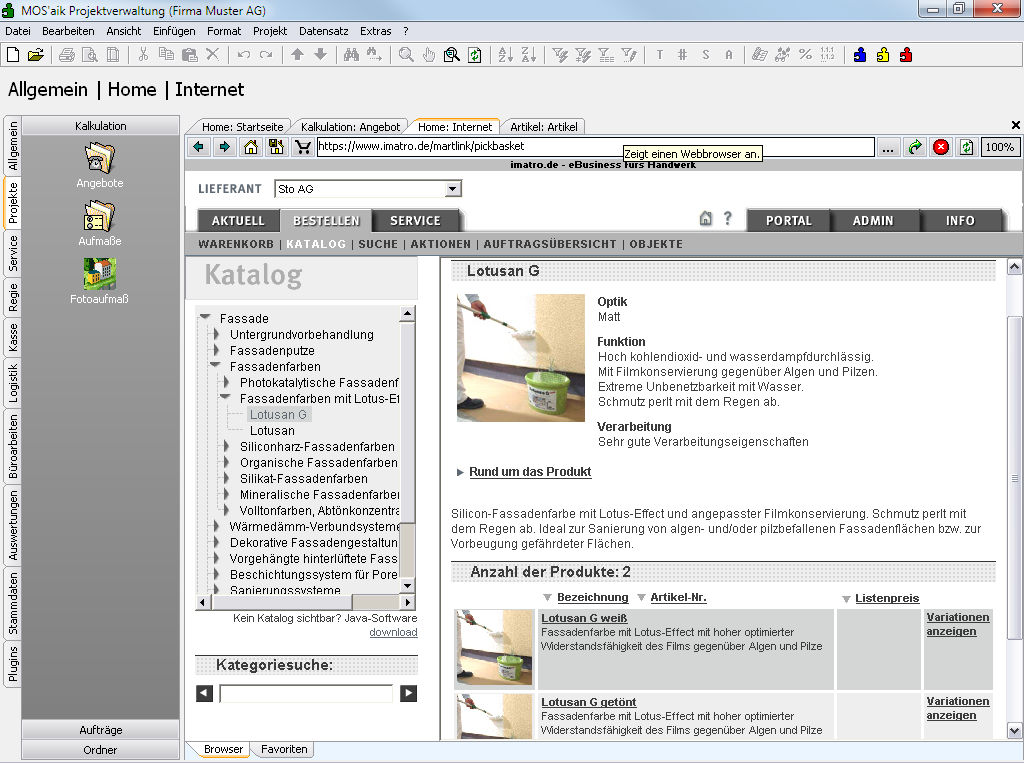This screenshot has height=764, width=1024.
Task: Click the clipboard paste icon
Action: tap(189, 55)
